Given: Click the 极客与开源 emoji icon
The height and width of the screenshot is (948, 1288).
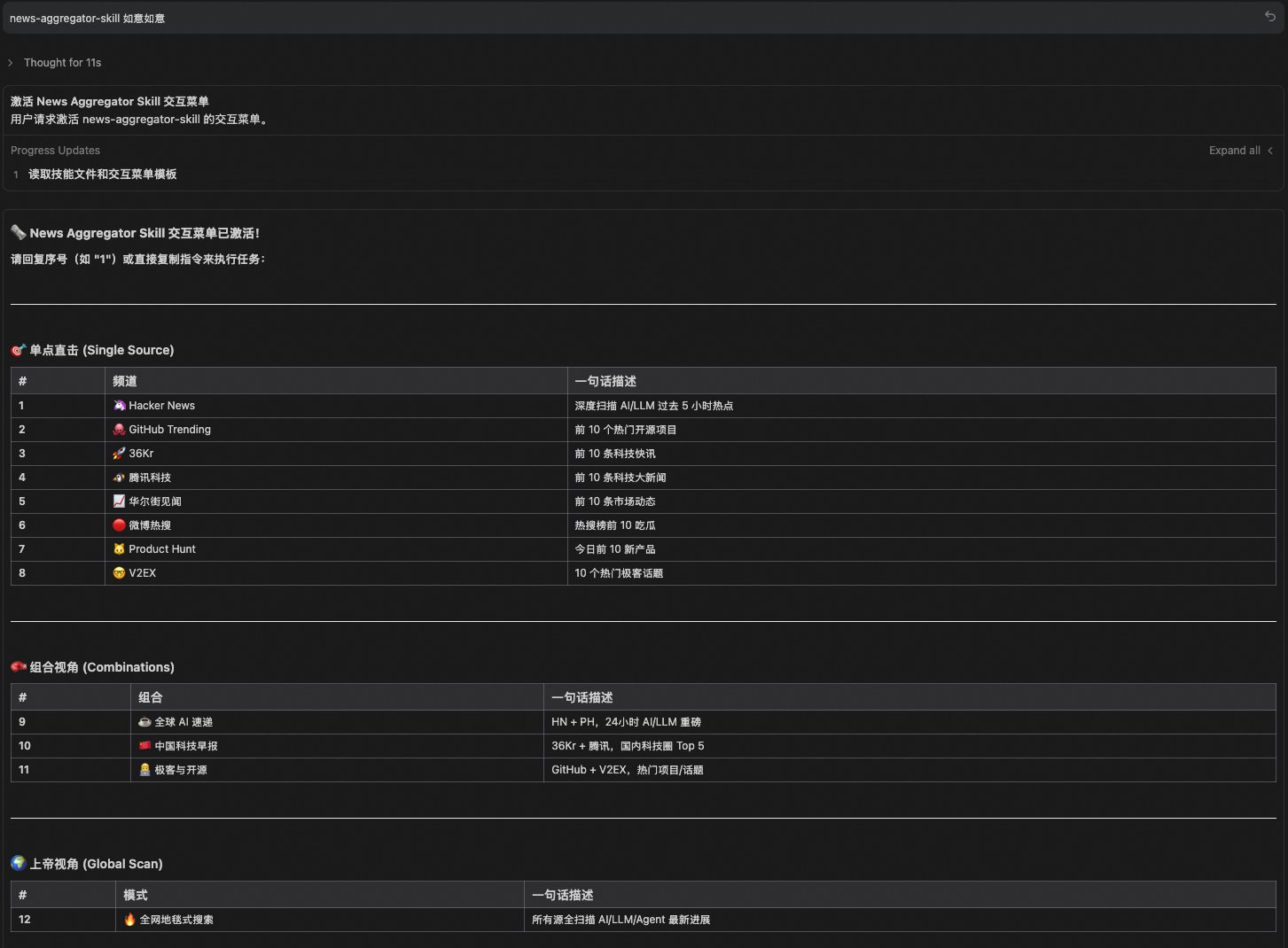Looking at the screenshot, I should pos(144,770).
